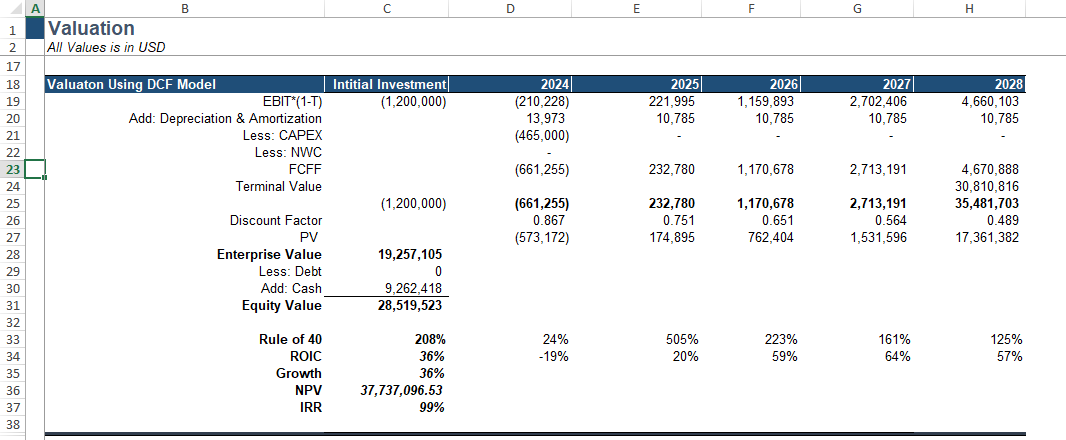
Task: Click the 'Equity Value' label
Action: [x=281, y=305]
